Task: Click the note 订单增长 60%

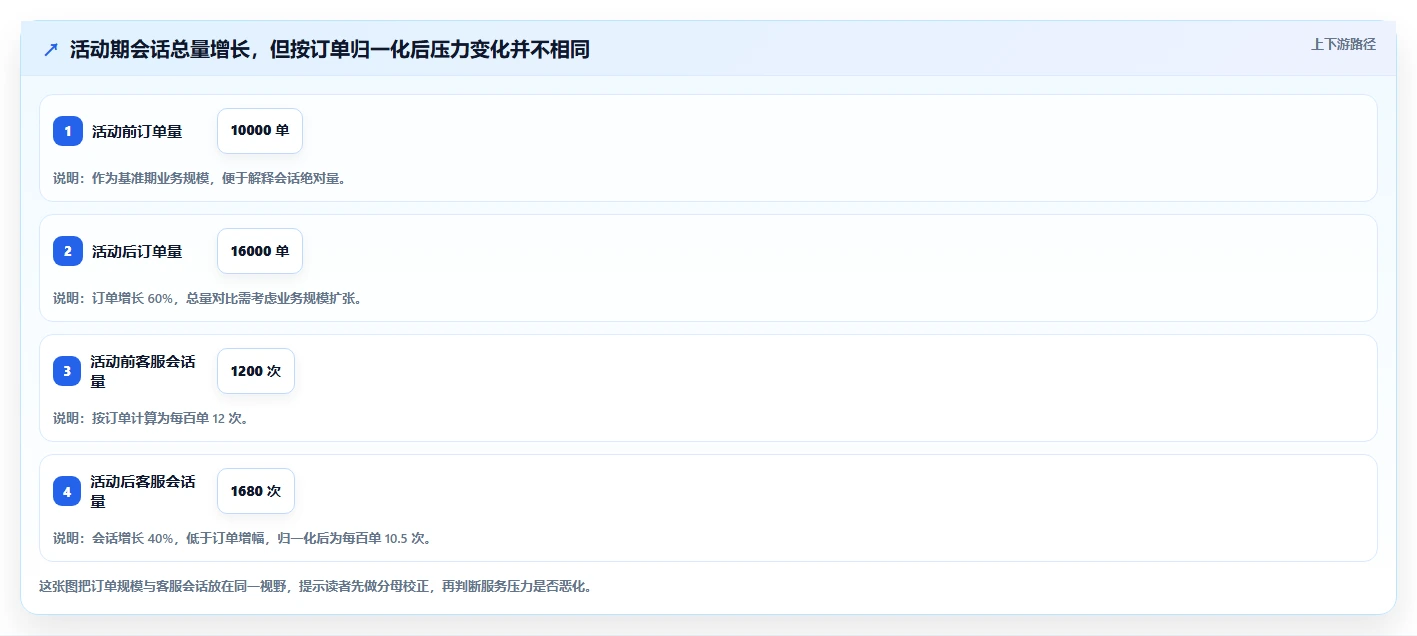Action: coord(207,298)
